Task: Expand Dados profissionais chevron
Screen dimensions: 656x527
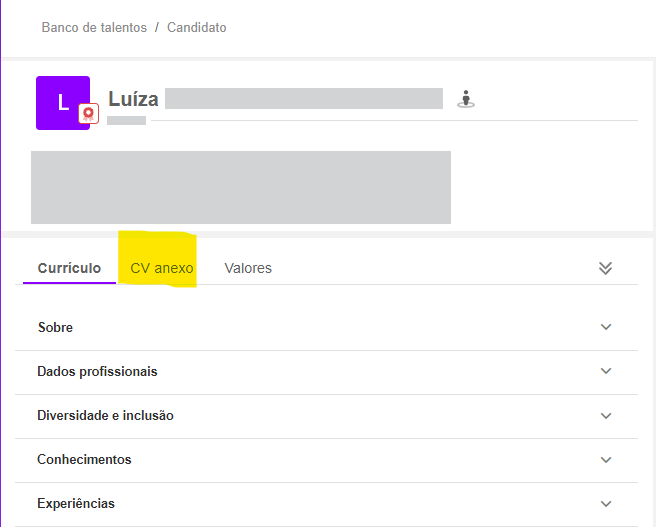Action: [605, 371]
